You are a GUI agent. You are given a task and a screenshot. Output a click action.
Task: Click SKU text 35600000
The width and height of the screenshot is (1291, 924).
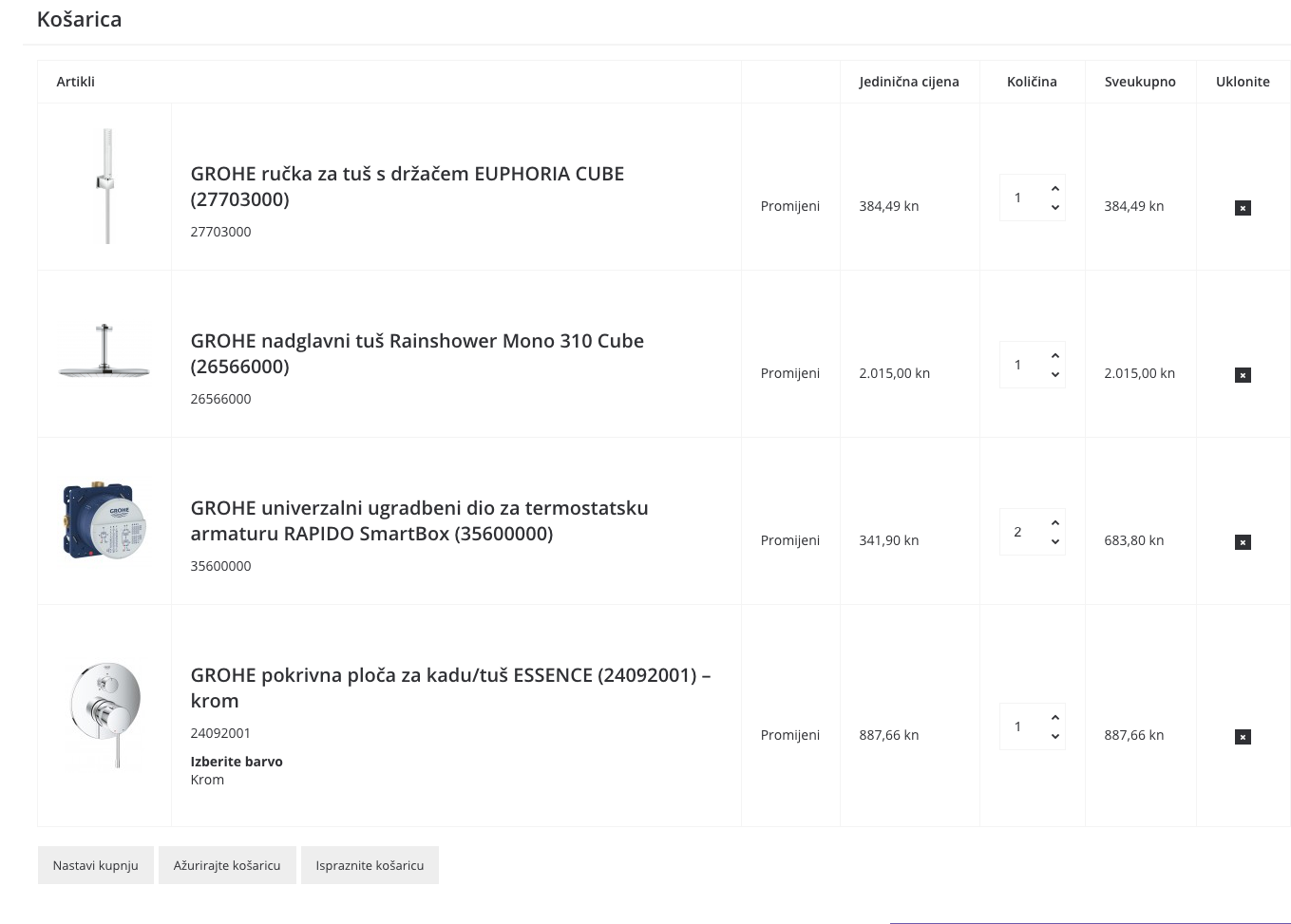[x=220, y=566]
